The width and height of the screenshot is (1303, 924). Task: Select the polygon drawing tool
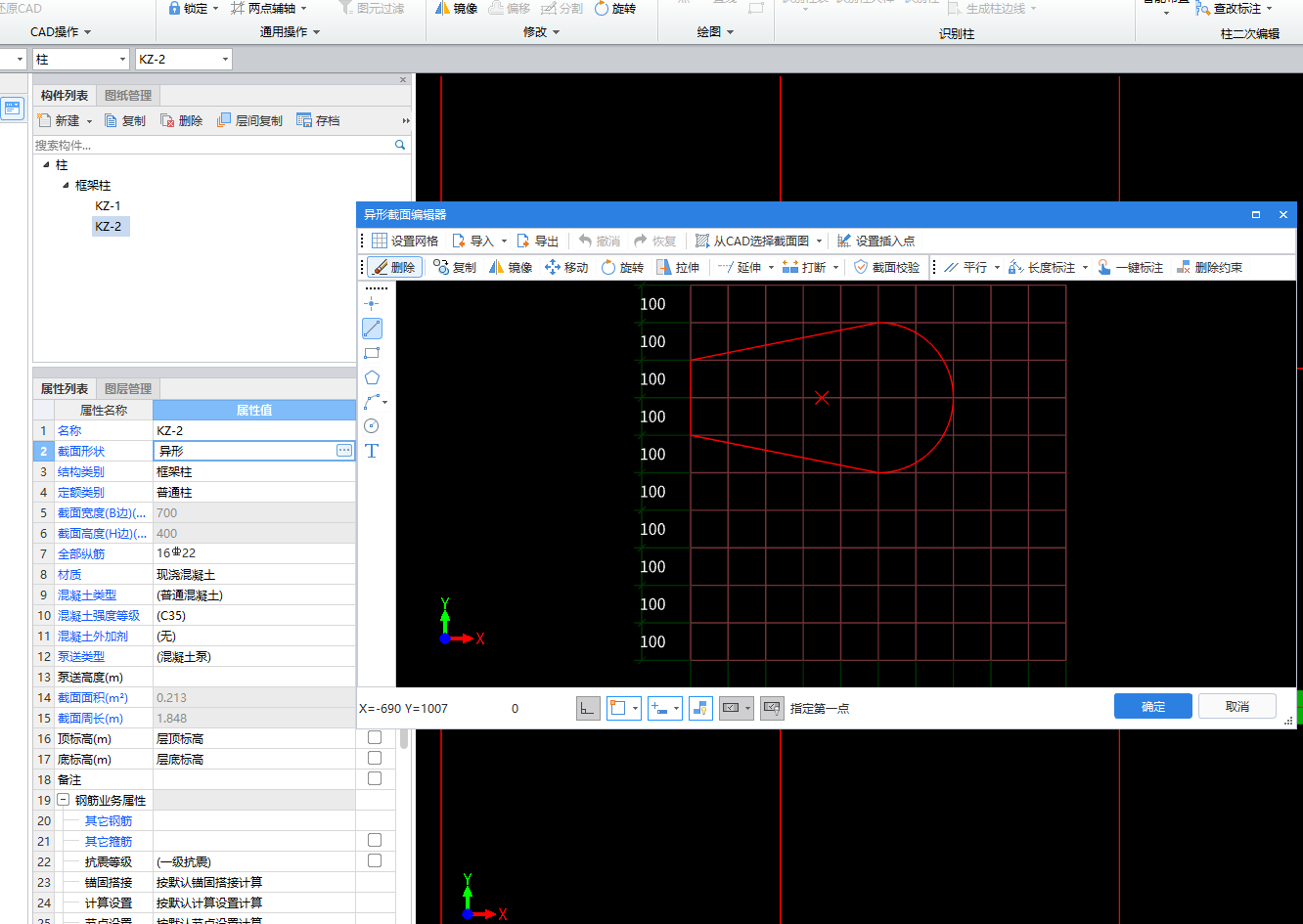click(x=372, y=377)
